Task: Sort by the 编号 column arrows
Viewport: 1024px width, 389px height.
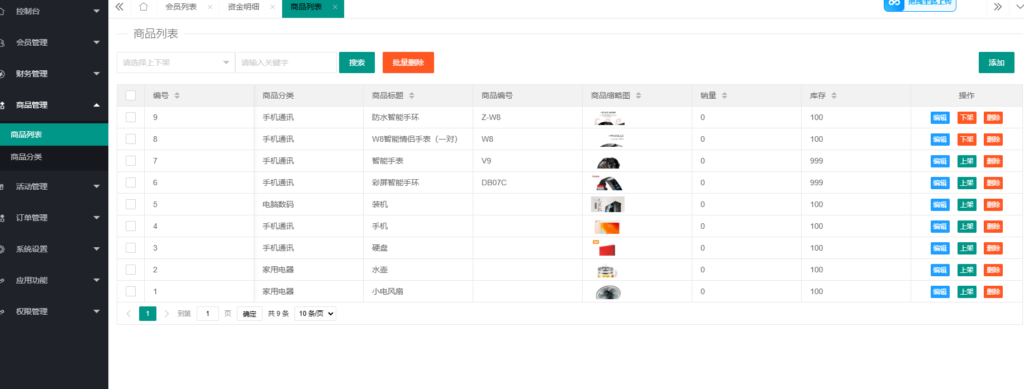Action: point(177,95)
